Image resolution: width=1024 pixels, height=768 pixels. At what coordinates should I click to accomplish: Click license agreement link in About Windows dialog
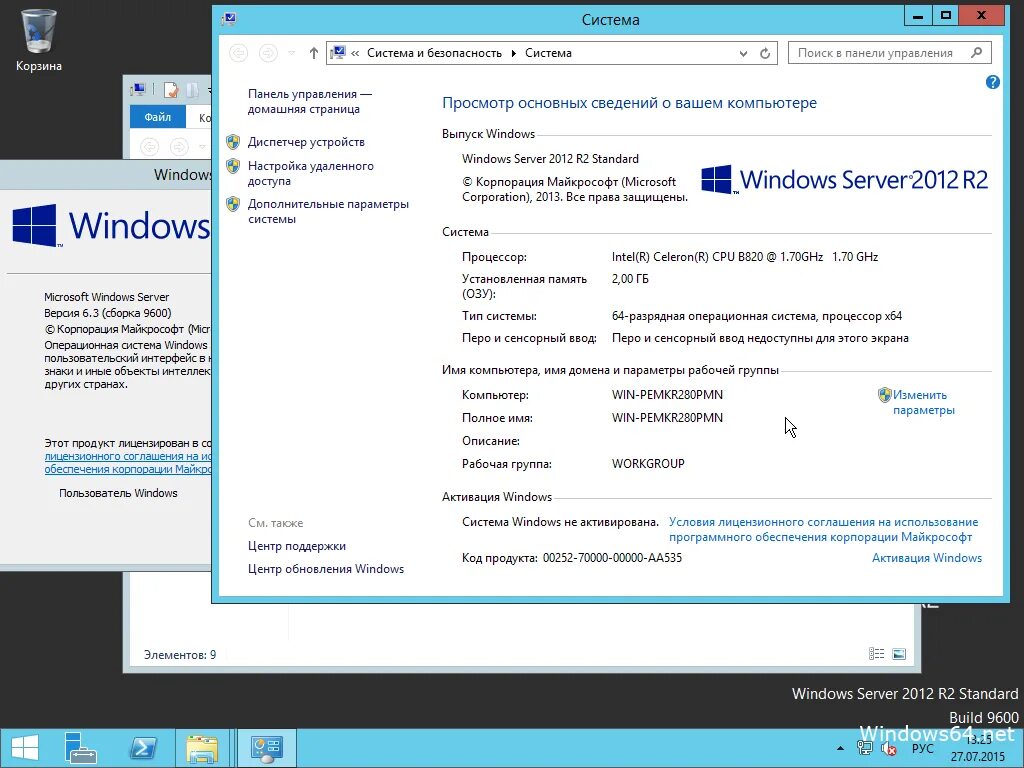(128, 462)
